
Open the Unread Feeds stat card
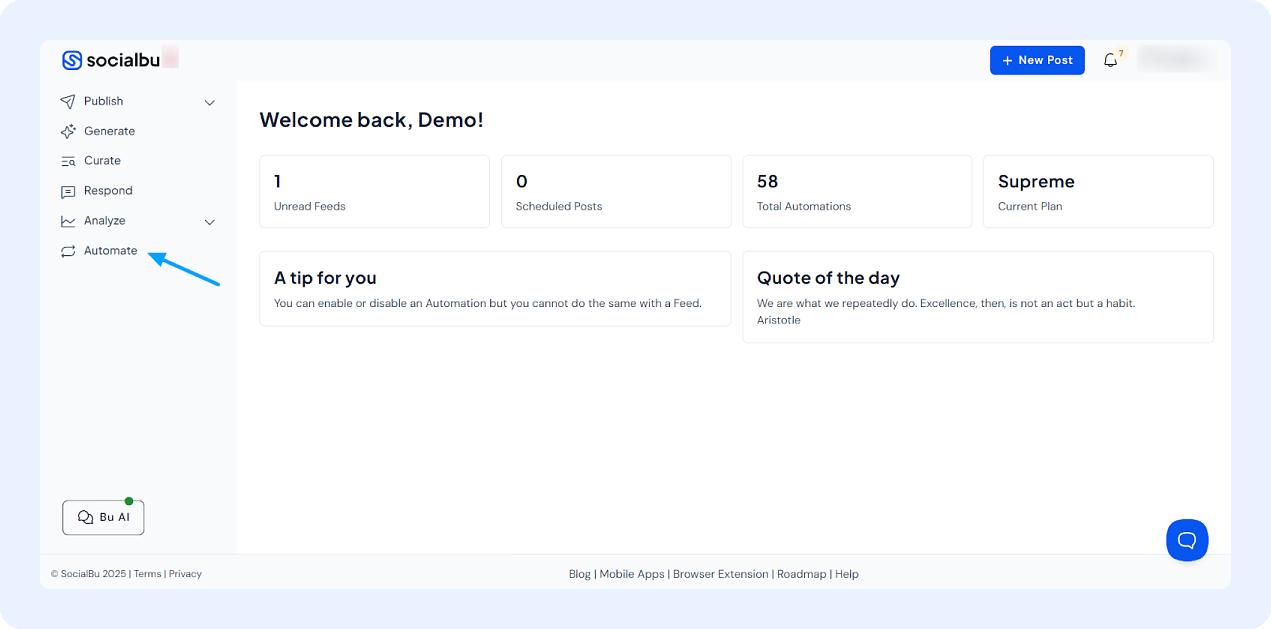(x=374, y=191)
